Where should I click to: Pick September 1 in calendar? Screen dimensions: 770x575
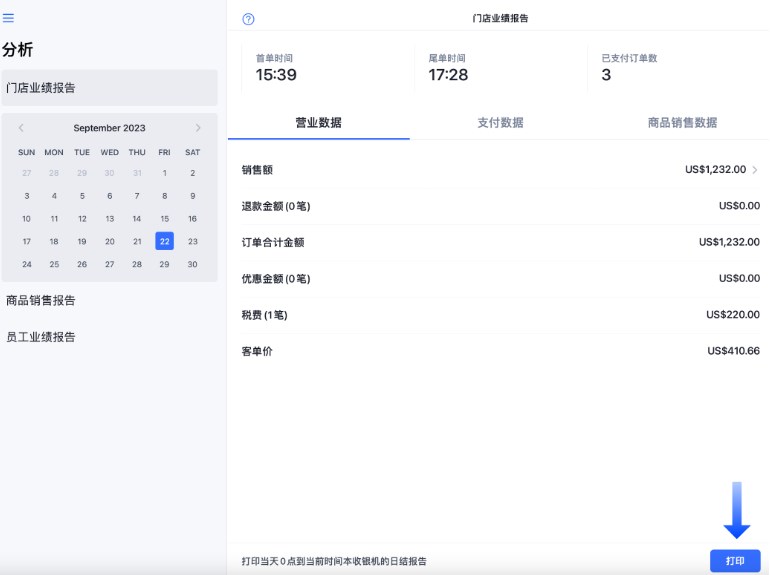point(165,173)
